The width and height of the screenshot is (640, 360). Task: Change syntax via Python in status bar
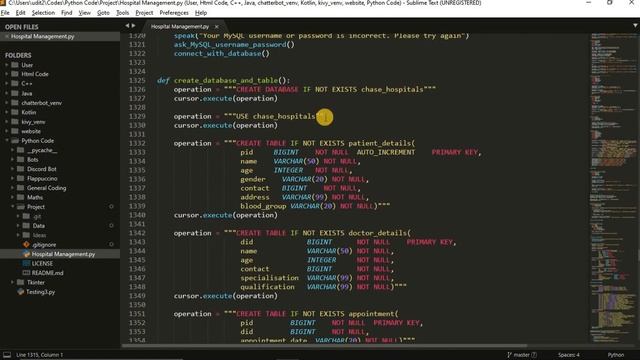(616, 355)
